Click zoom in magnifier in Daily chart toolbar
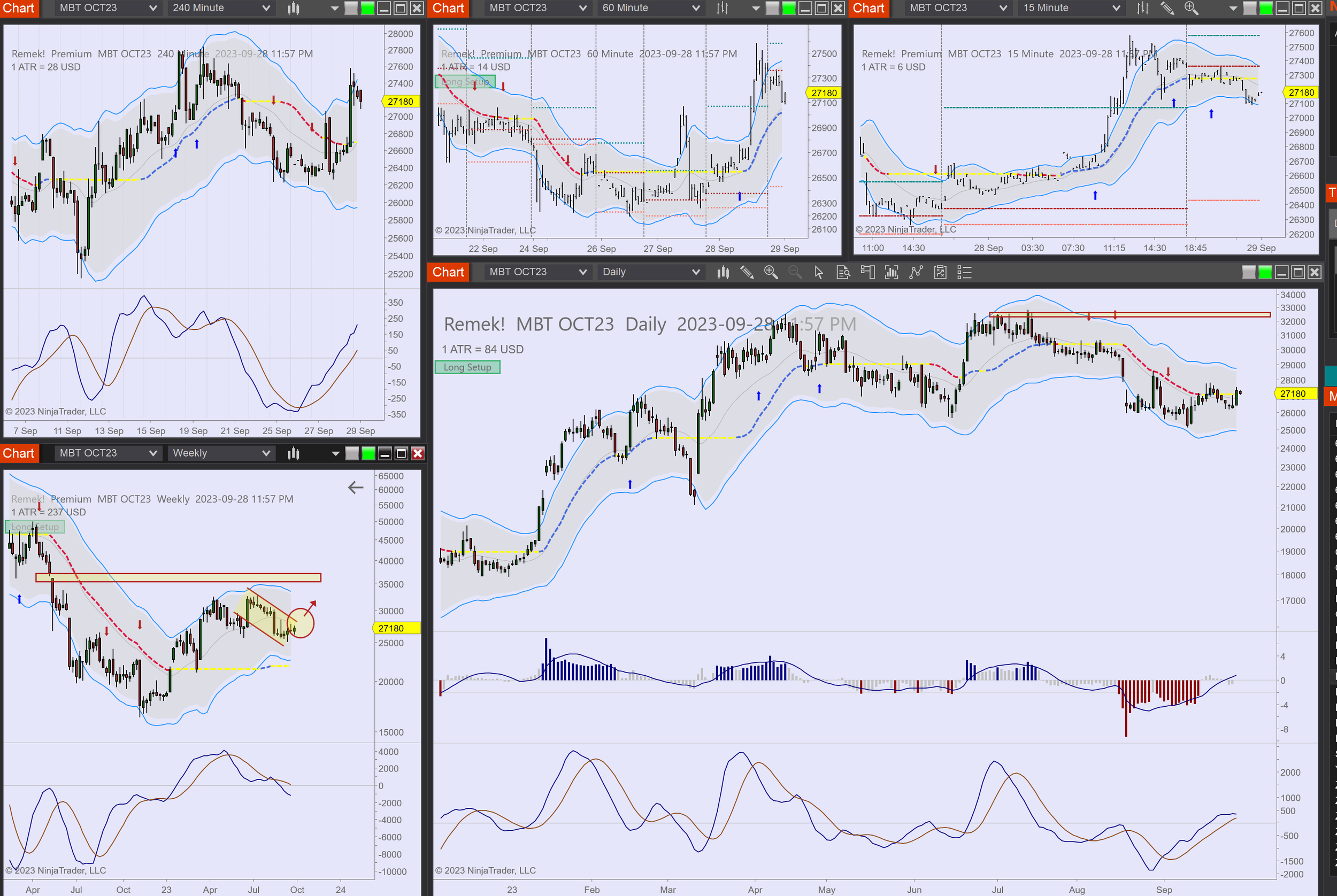 tap(771, 272)
